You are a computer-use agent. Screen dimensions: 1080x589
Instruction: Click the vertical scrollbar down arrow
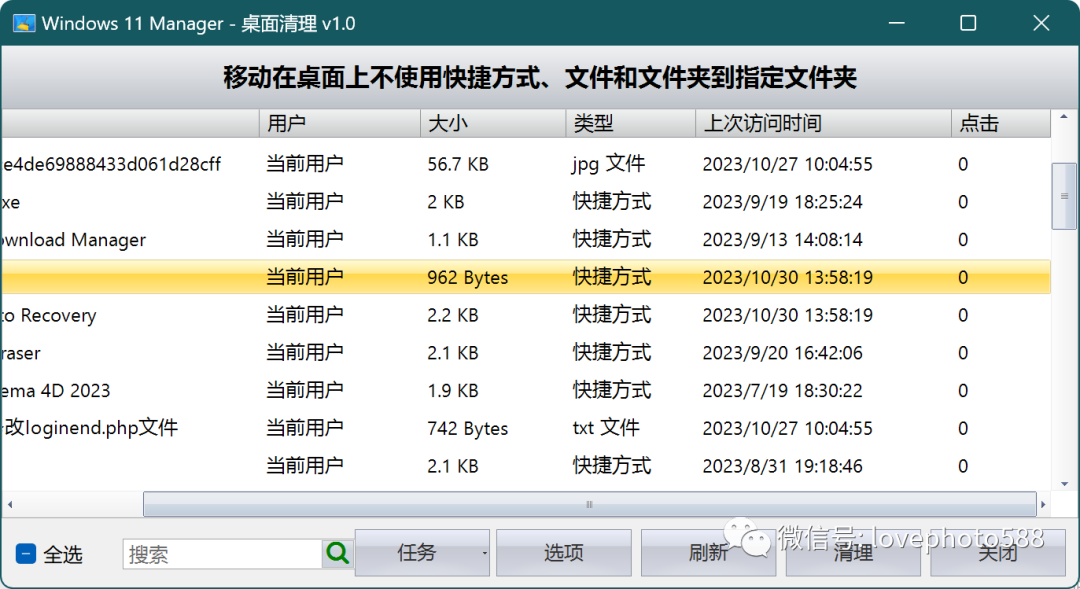pos(1064,484)
